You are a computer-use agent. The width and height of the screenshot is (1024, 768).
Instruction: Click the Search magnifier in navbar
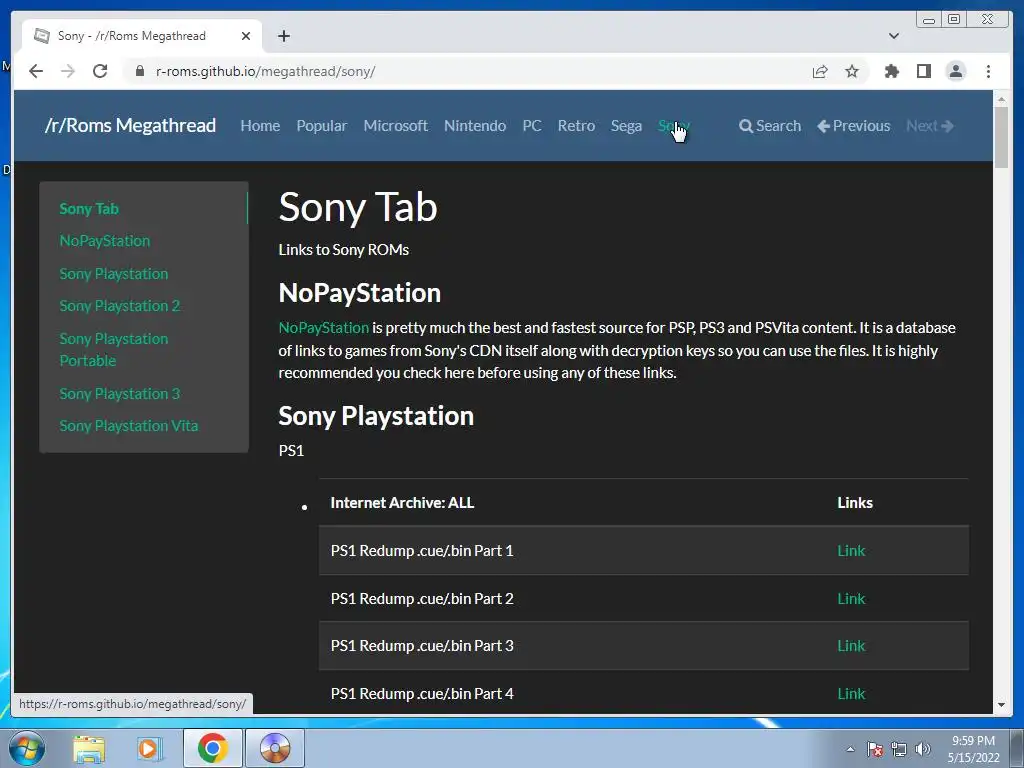click(x=770, y=126)
